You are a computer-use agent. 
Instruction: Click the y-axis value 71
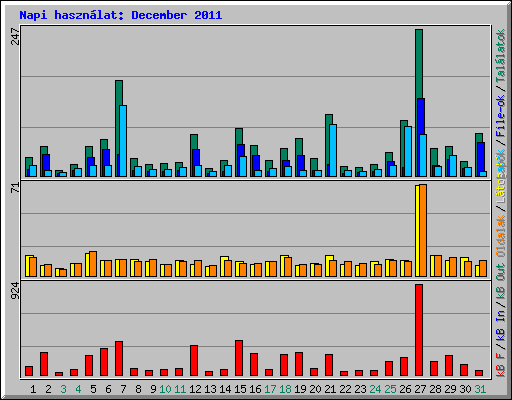click(x=15, y=188)
